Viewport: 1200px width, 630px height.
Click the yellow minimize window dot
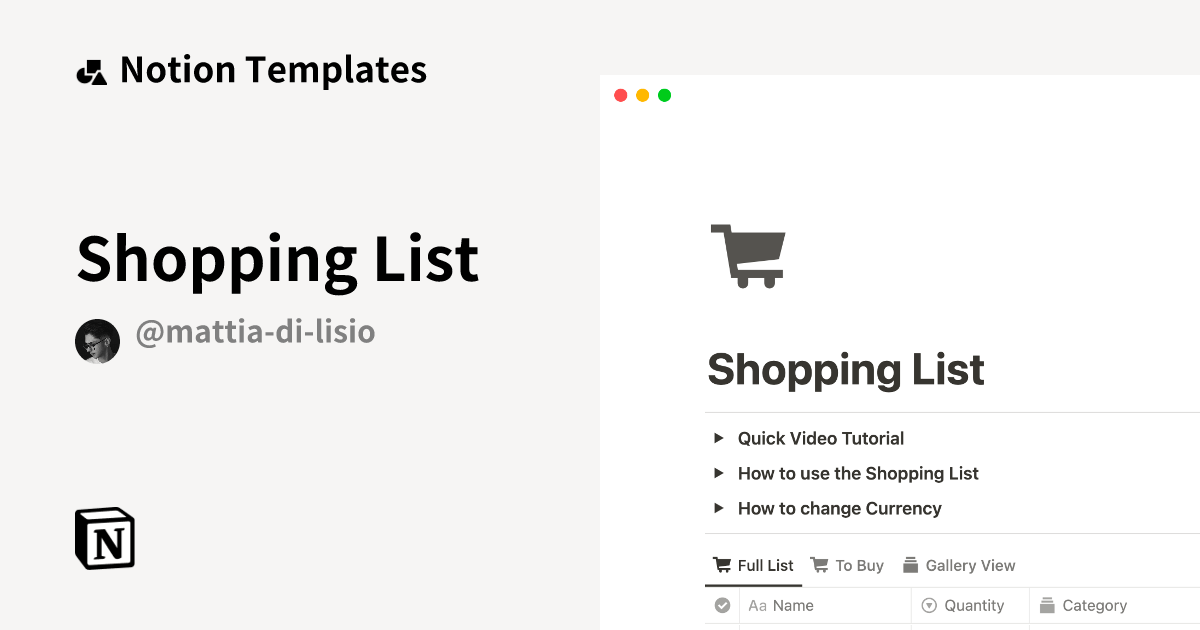[642, 95]
